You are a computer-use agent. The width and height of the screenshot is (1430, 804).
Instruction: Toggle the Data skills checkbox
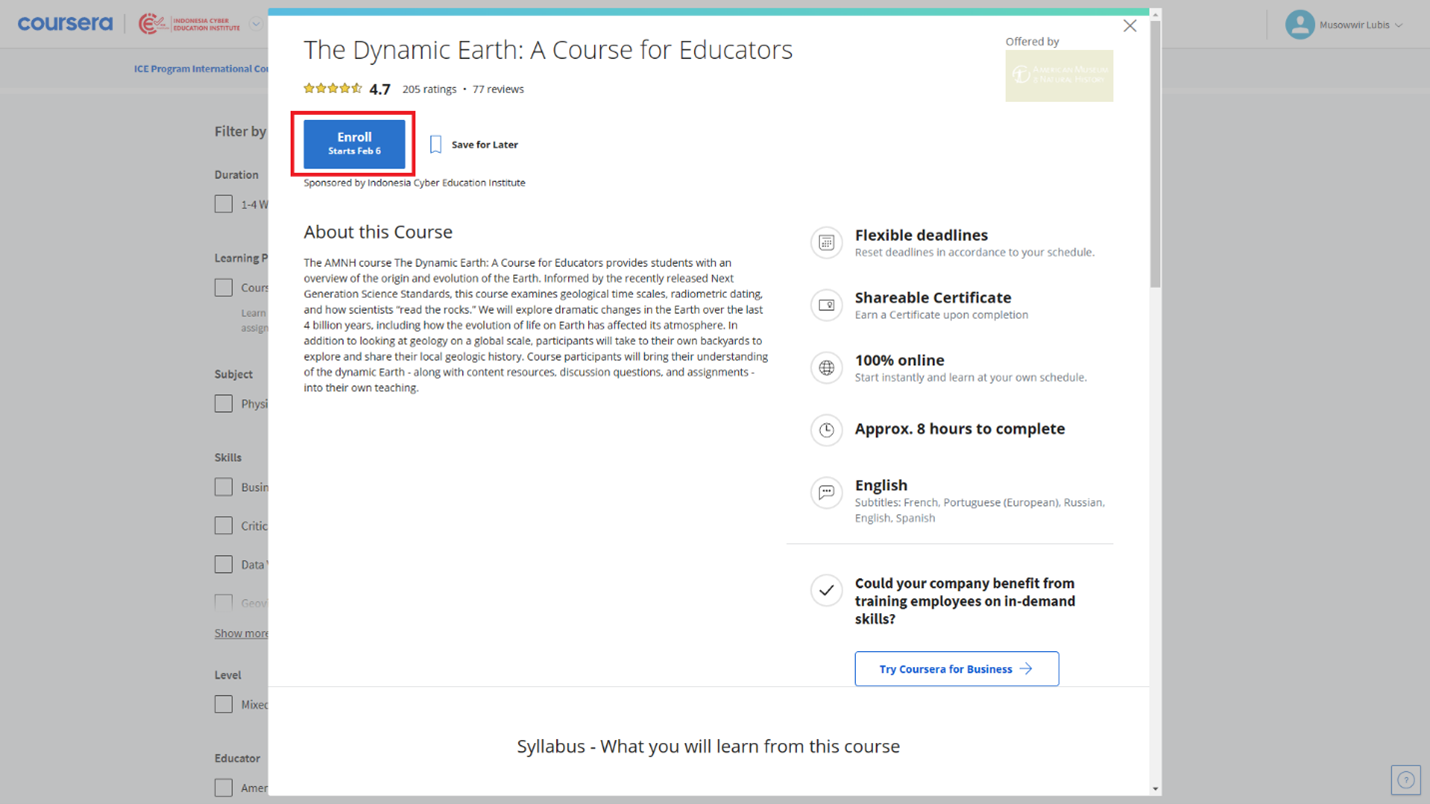224,565
